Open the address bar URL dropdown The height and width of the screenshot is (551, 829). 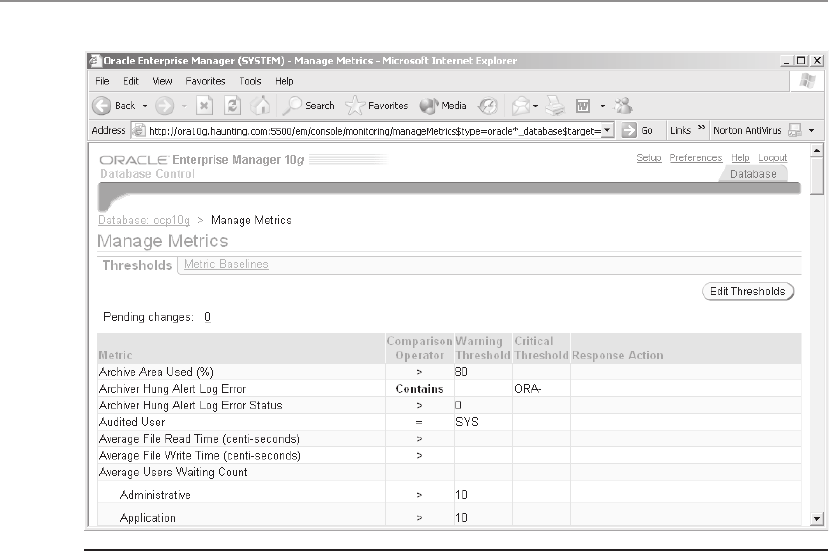pyautogui.click(x=607, y=130)
